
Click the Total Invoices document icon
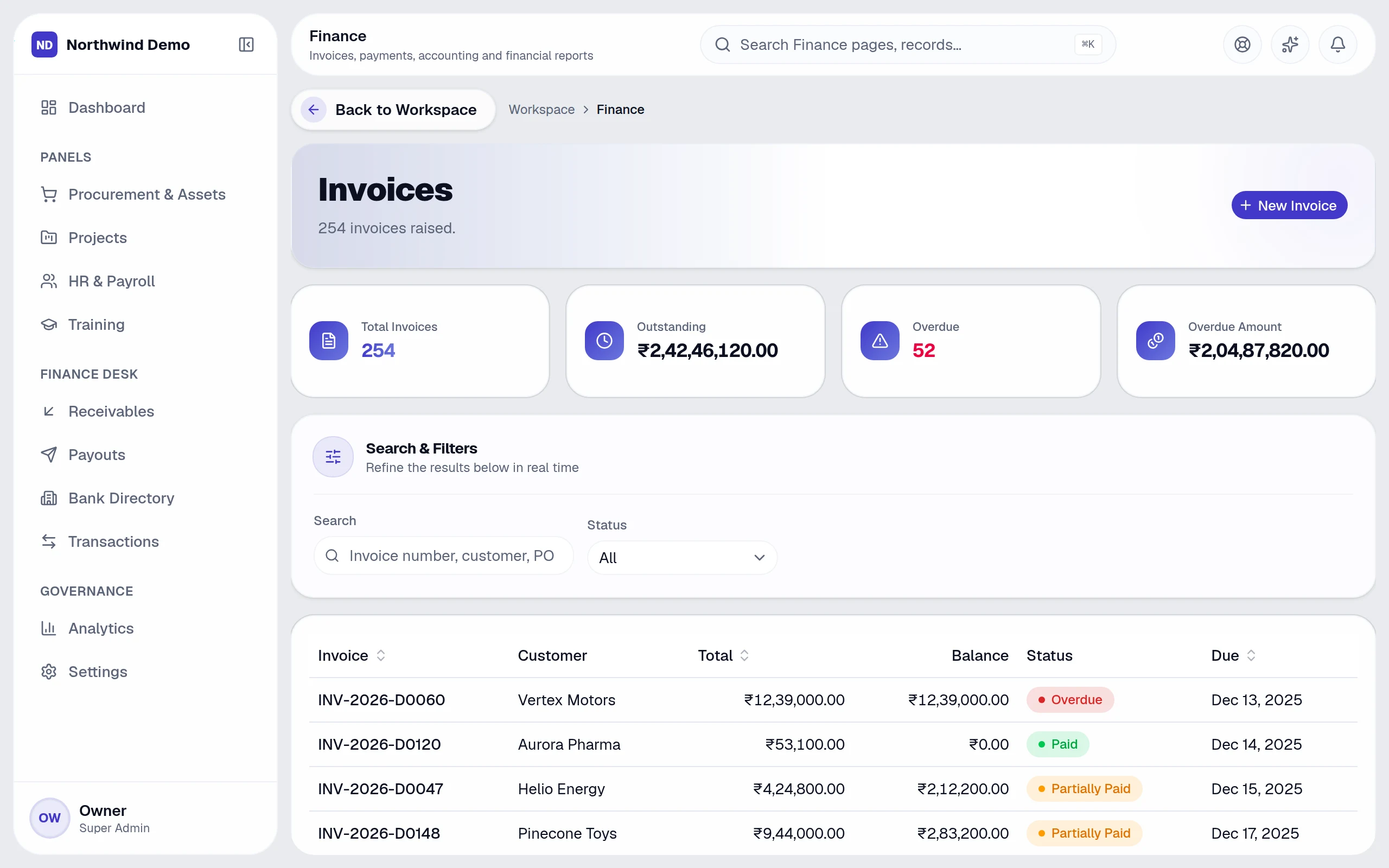pyautogui.click(x=328, y=341)
